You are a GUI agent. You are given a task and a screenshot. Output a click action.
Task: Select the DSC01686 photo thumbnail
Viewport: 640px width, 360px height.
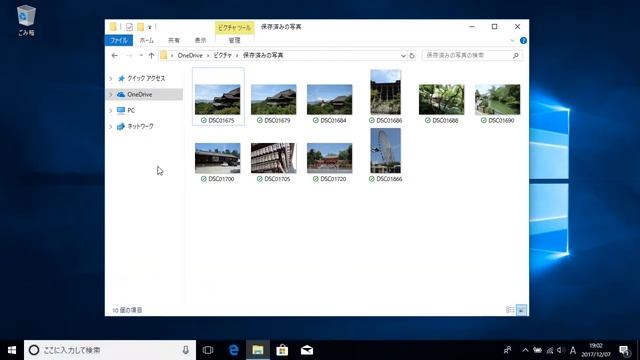point(385,92)
